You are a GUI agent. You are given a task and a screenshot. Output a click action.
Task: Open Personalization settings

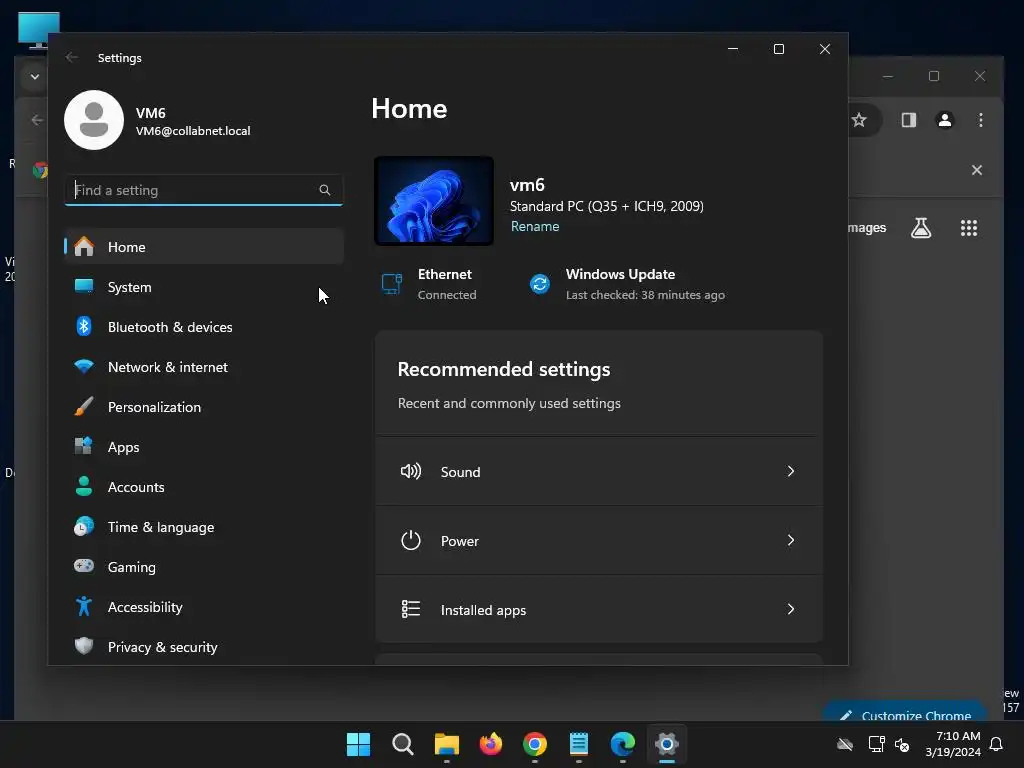204,407
